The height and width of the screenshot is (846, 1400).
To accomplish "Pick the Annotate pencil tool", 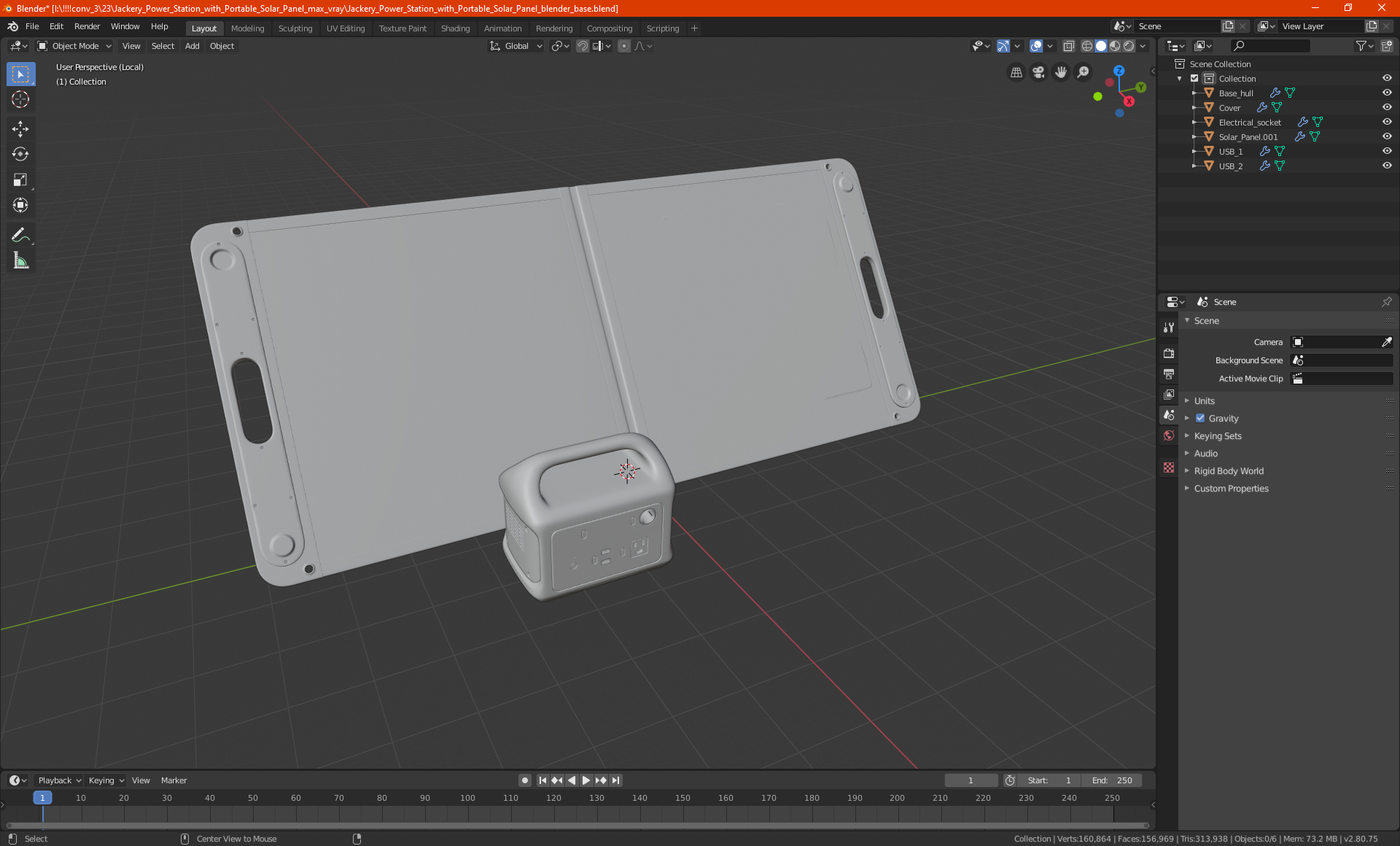I will [x=20, y=235].
